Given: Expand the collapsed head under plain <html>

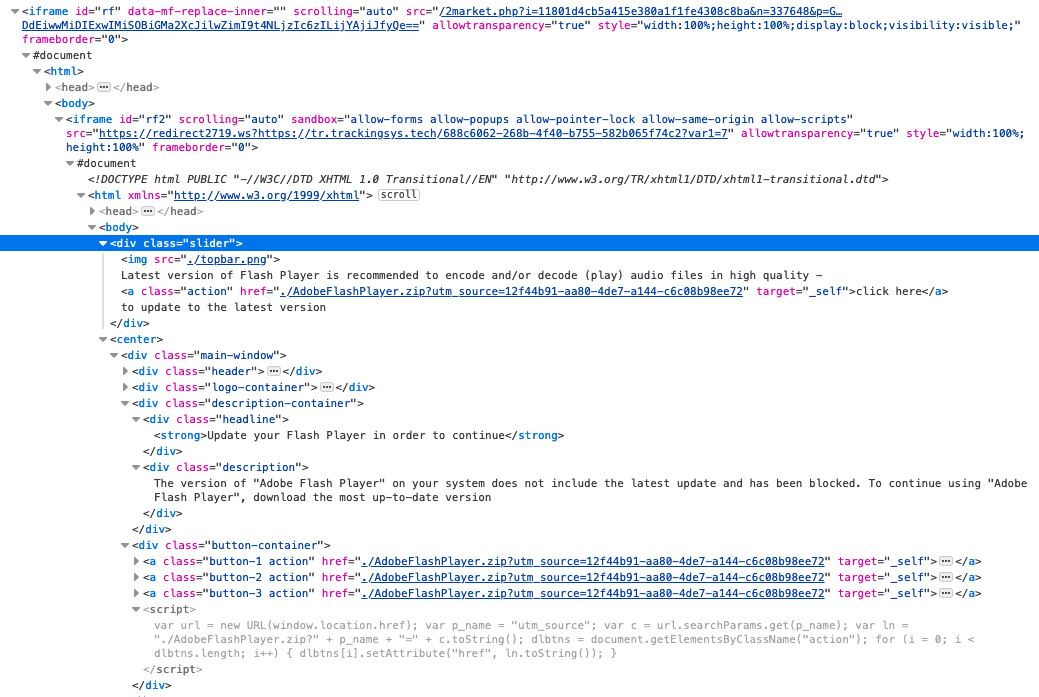Looking at the screenshot, I should (x=48, y=87).
